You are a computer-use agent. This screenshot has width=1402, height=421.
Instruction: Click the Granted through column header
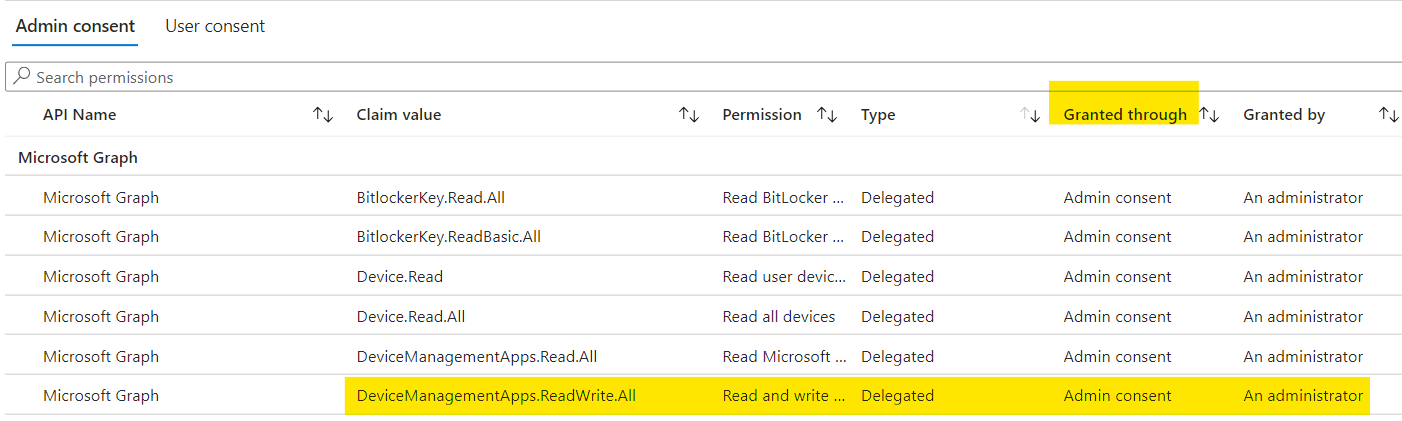click(1125, 115)
